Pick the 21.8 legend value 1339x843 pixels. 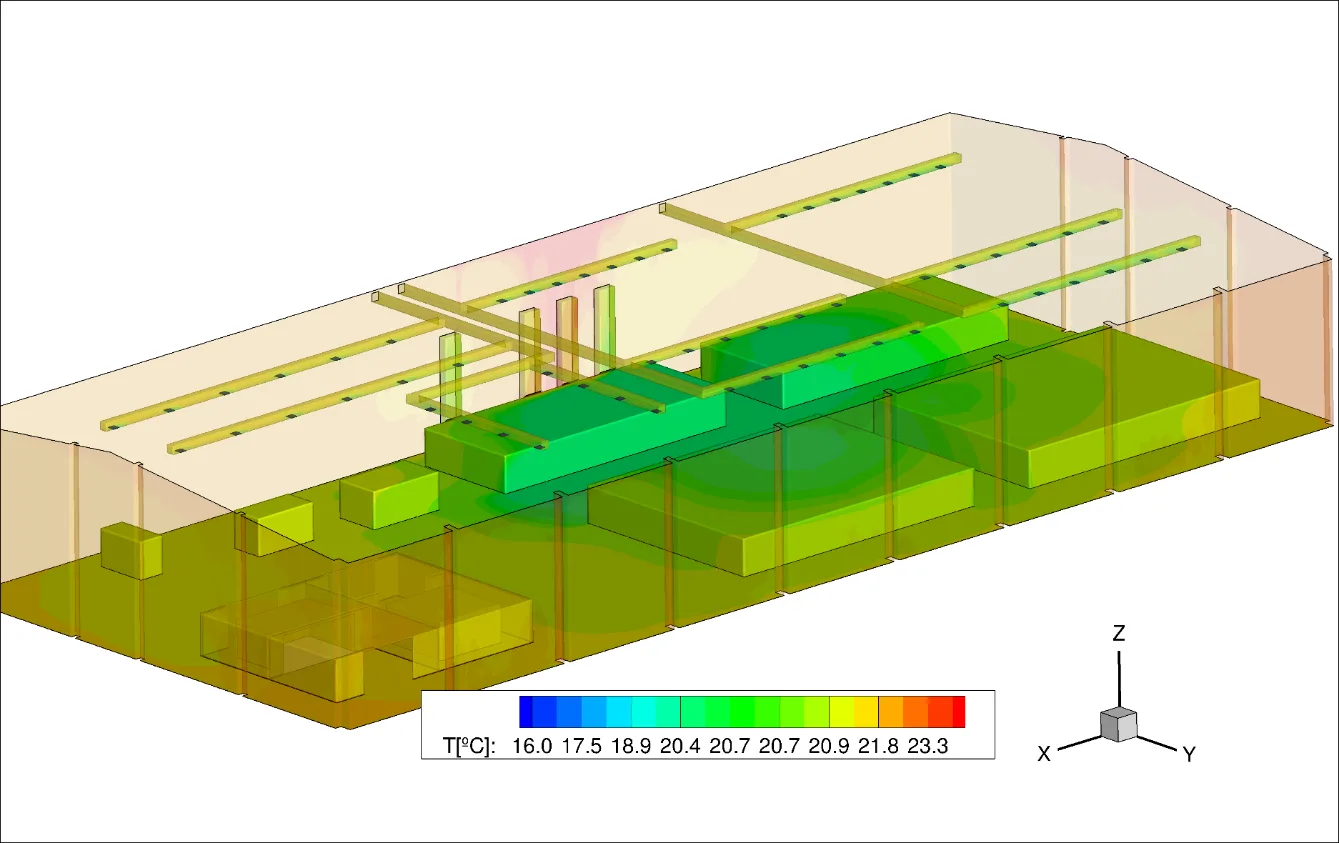click(877, 745)
